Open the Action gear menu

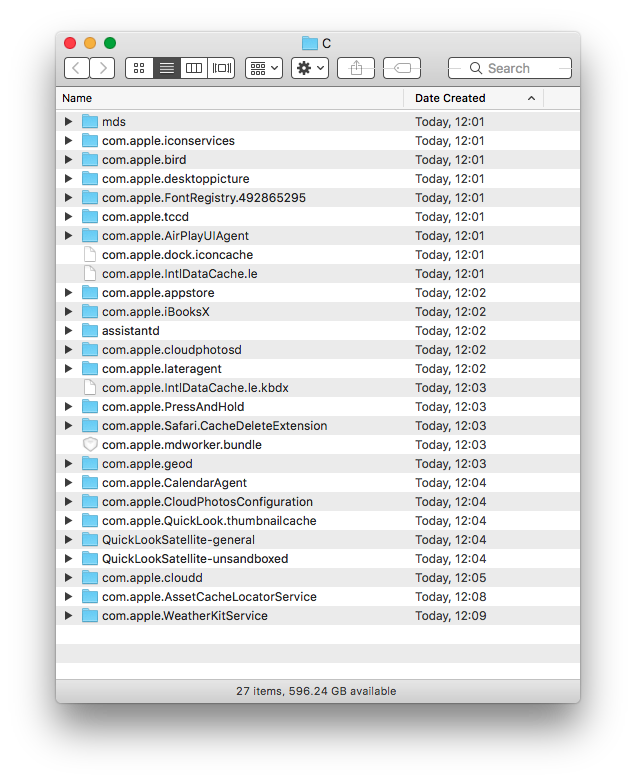click(x=310, y=68)
